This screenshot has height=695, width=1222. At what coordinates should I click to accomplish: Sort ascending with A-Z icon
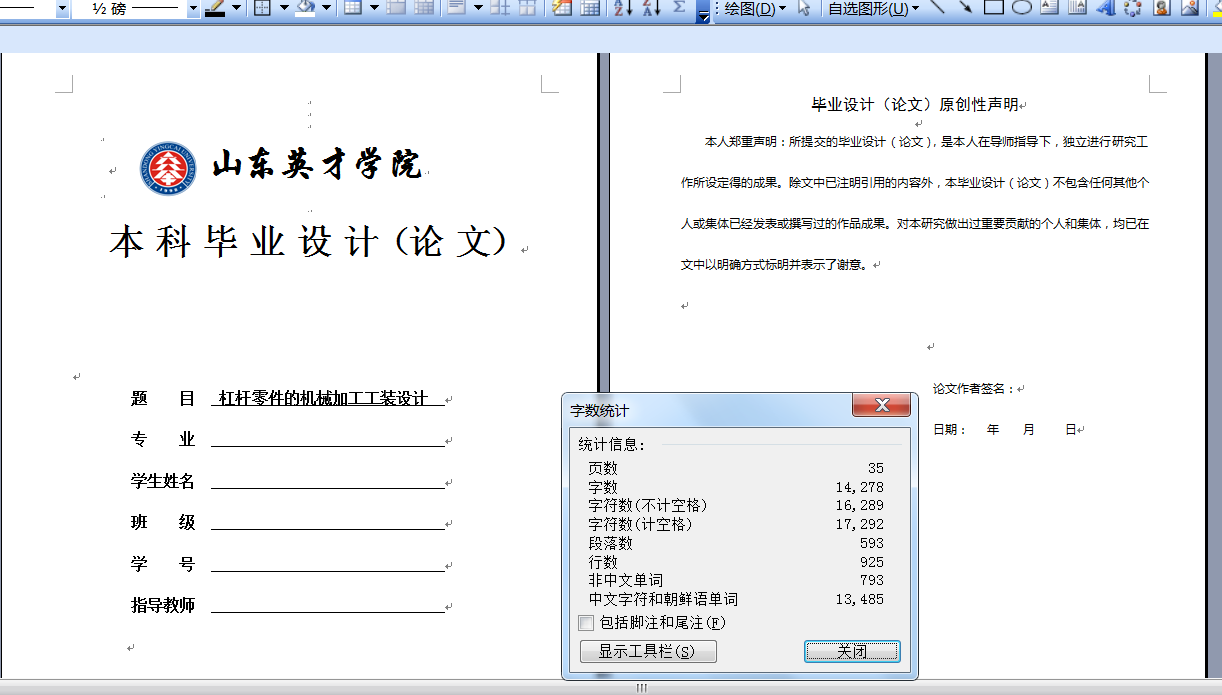(x=623, y=8)
